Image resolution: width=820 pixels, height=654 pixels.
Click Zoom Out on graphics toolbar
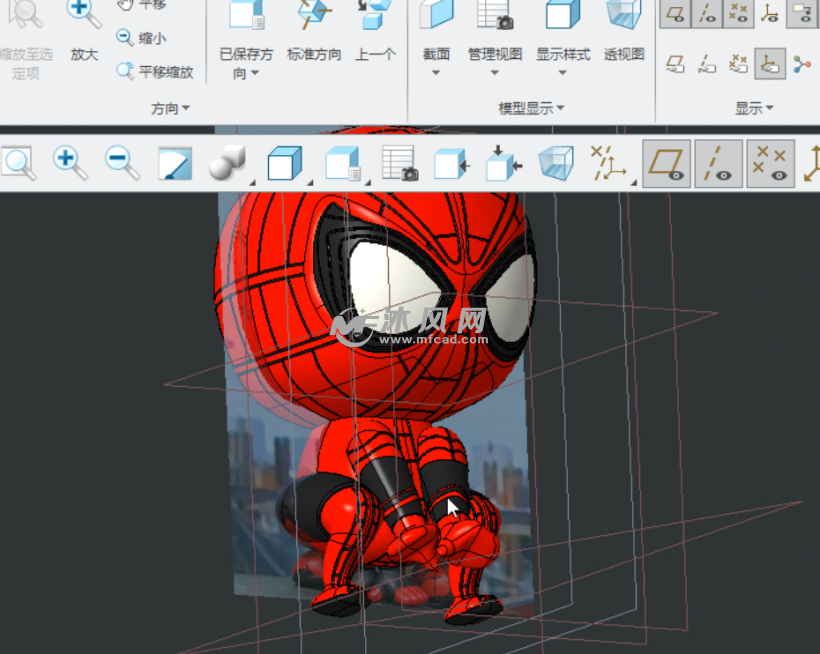(122, 164)
